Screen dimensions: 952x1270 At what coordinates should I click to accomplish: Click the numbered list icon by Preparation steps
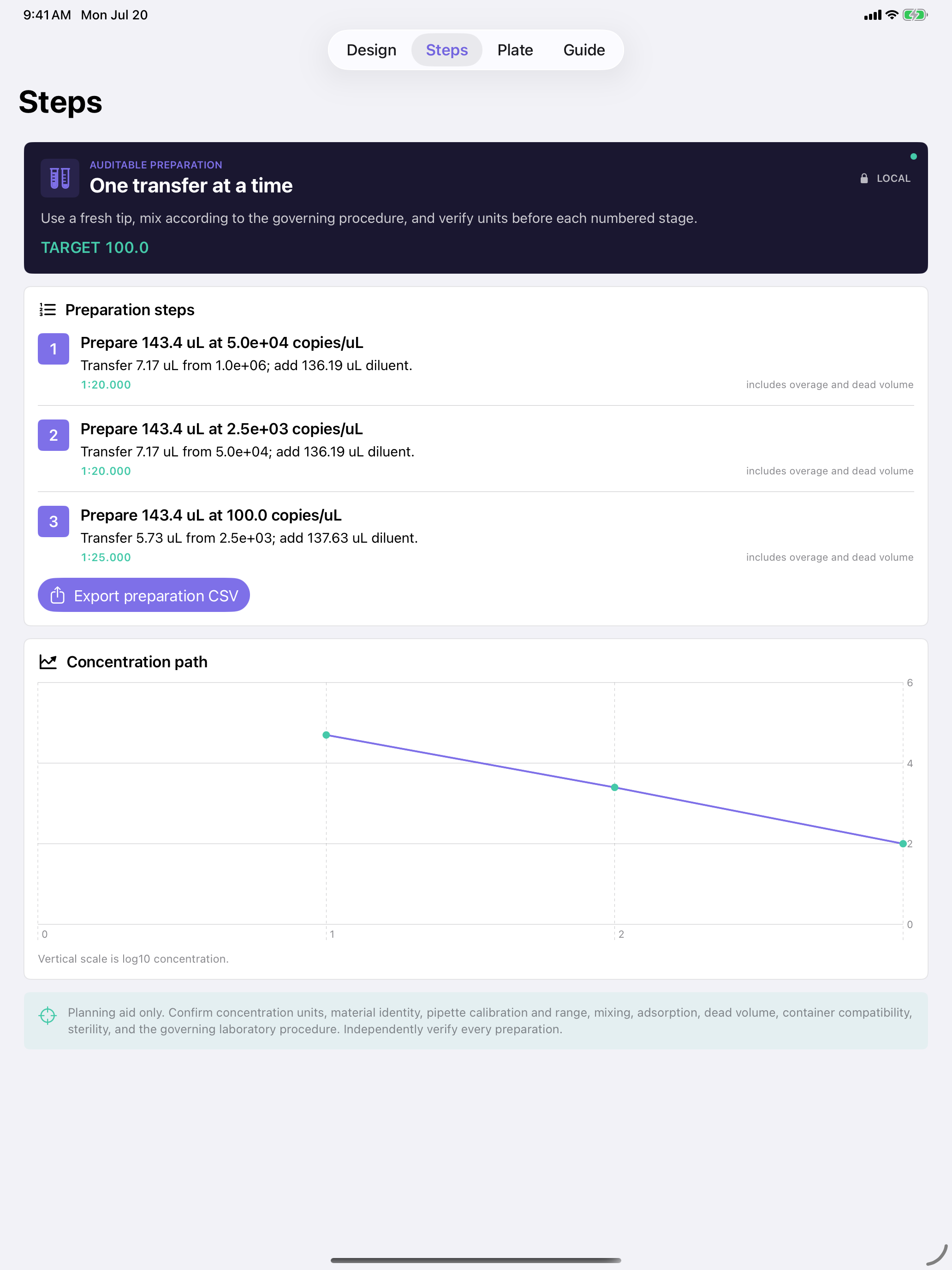(48, 310)
